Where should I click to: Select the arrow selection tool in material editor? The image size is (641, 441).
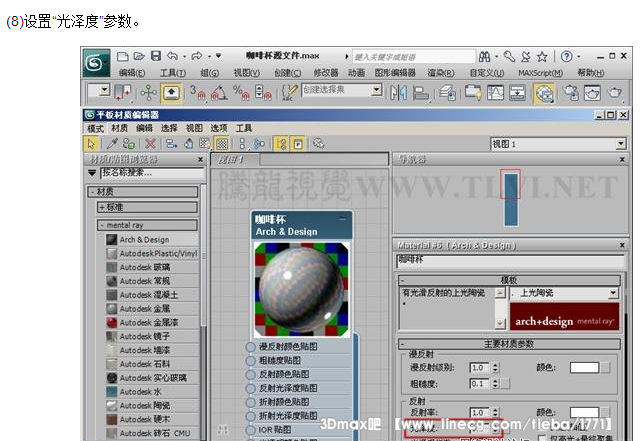(x=91, y=143)
